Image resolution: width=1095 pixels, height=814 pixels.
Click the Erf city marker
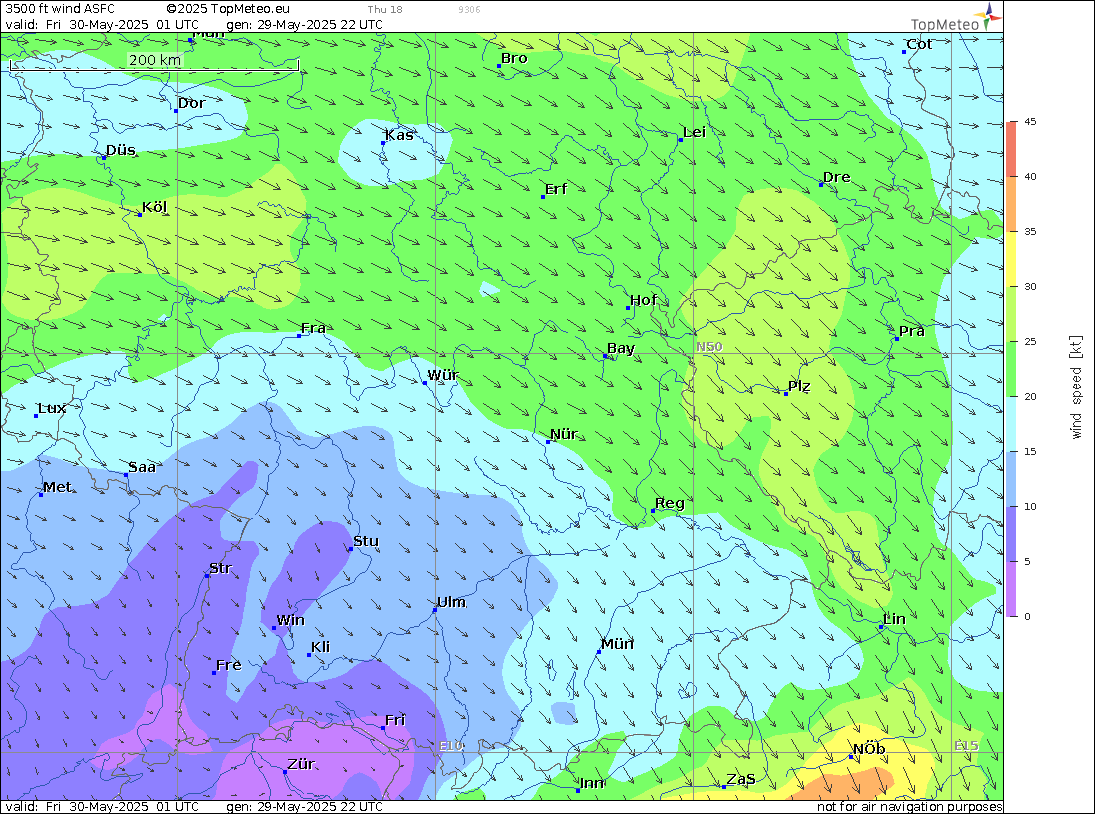tap(543, 198)
